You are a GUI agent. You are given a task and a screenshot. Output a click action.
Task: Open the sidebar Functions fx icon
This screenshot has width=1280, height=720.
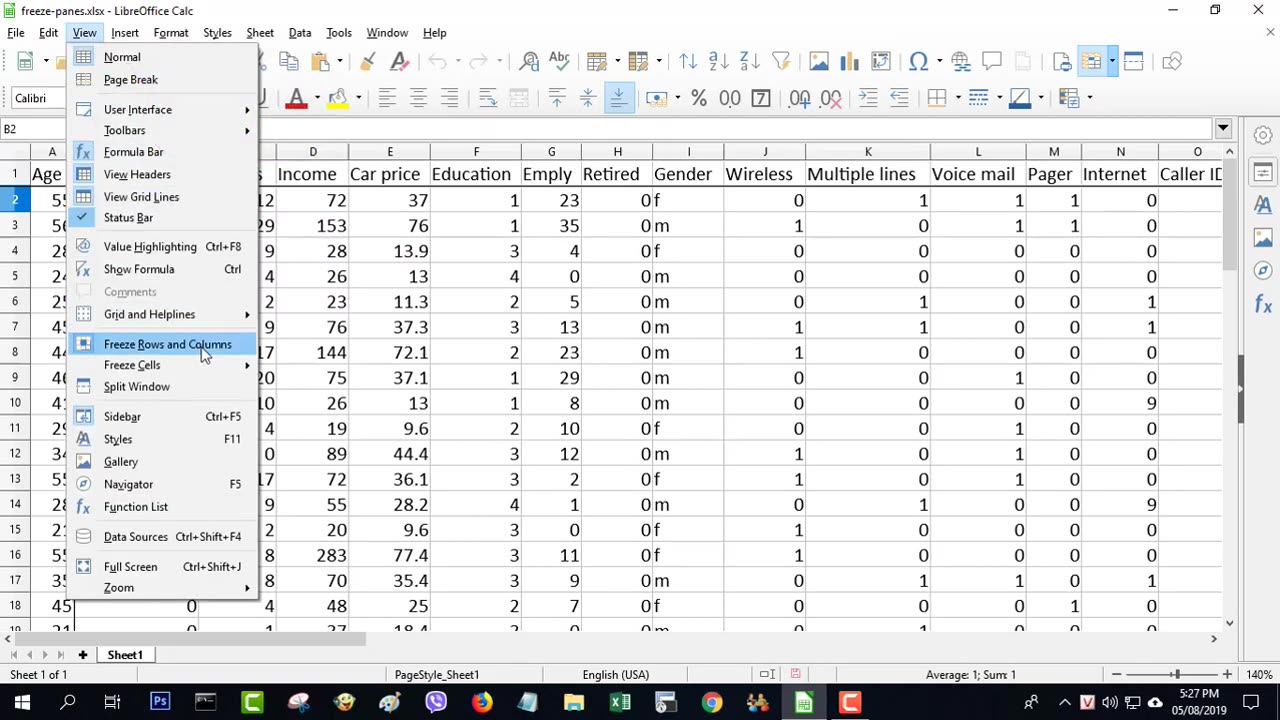pyautogui.click(x=1263, y=305)
